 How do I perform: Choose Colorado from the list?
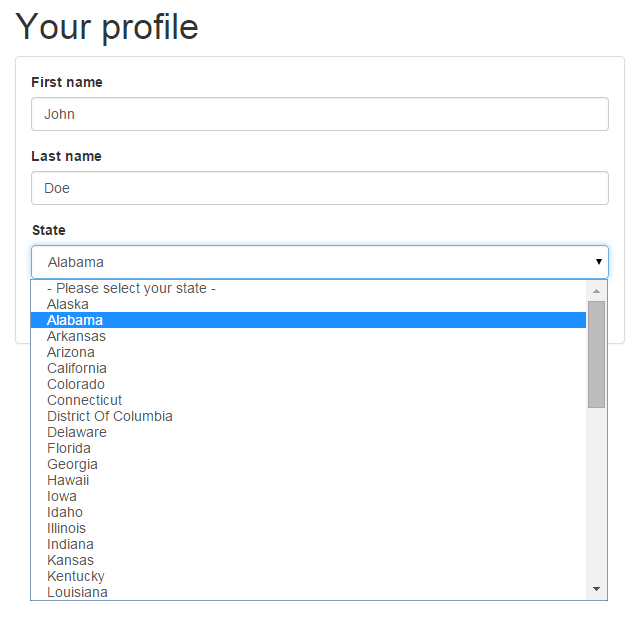(x=308, y=384)
